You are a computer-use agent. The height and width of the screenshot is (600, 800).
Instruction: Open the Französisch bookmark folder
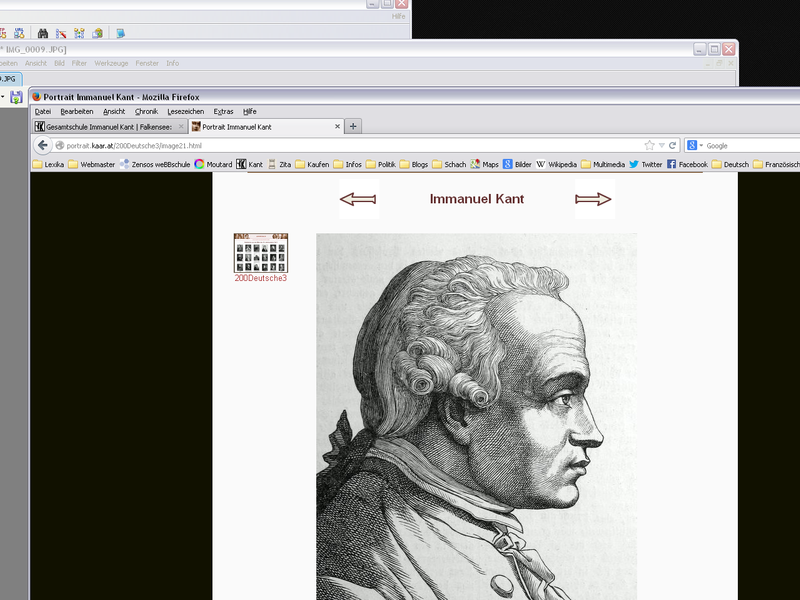pyautogui.click(x=777, y=164)
